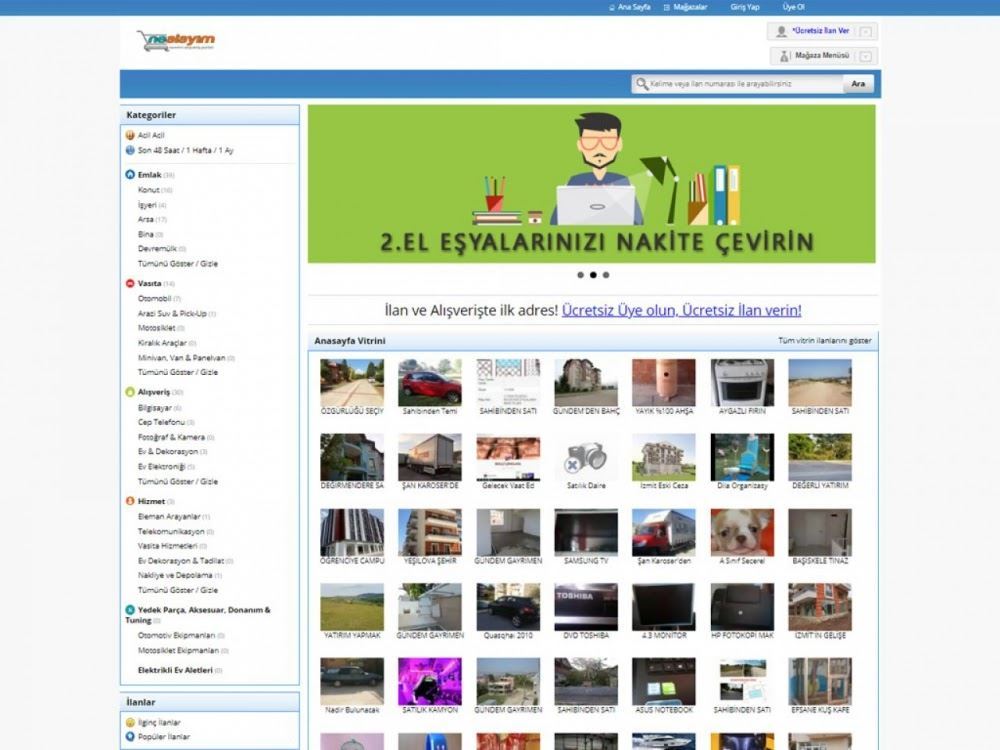Open Üye Ol in the top bar

point(793,8)
